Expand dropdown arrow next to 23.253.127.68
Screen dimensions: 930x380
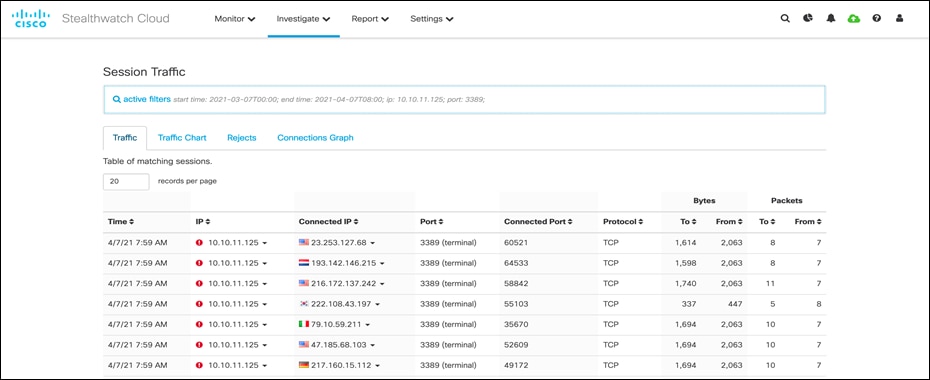[373, 243]
